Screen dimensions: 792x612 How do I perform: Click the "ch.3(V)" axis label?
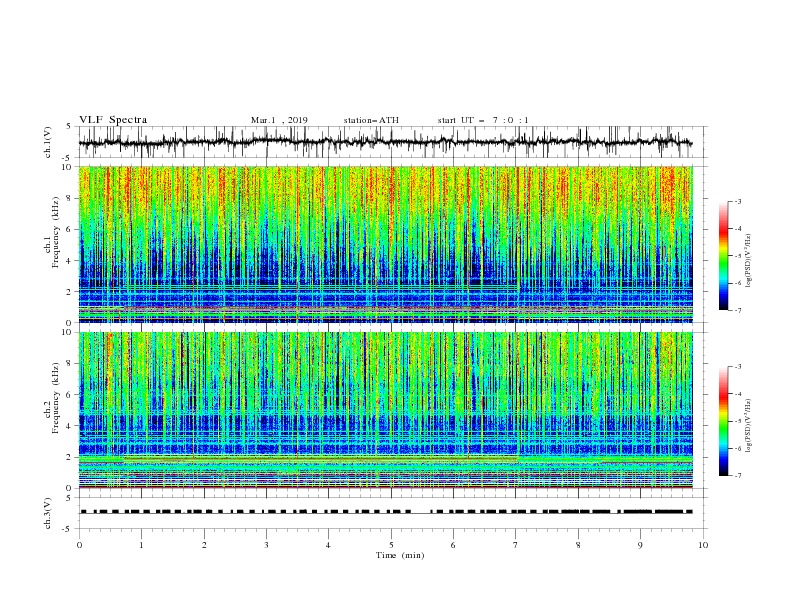48,513
